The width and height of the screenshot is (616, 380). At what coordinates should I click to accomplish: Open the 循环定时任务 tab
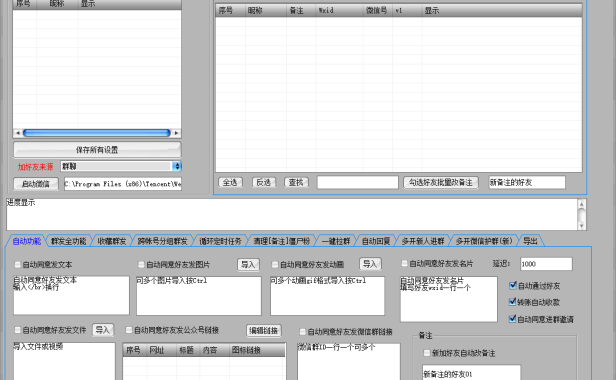[x=220, y=241]
